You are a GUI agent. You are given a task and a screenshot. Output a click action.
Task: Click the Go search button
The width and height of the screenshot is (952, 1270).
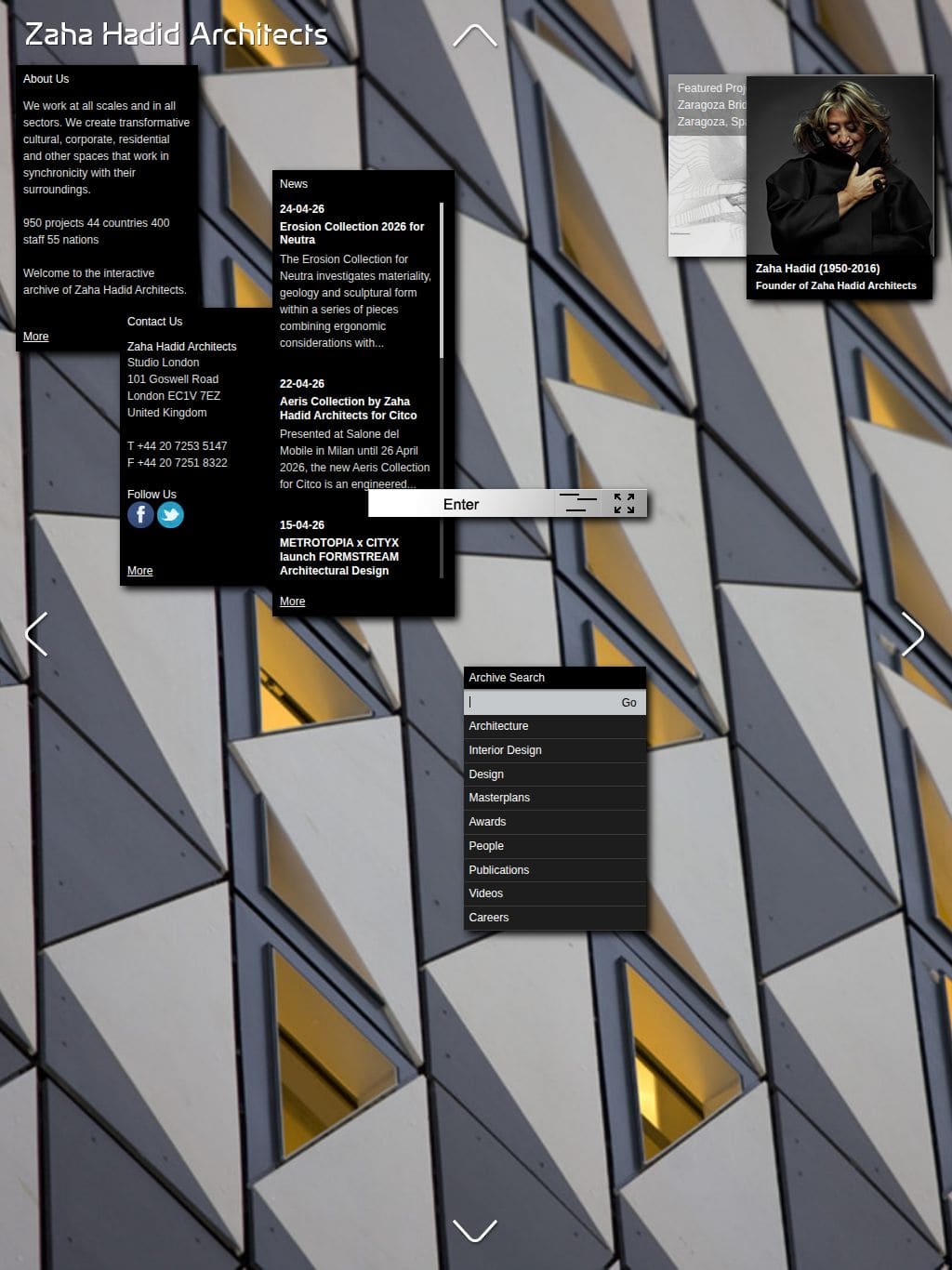tap(629, 703)
